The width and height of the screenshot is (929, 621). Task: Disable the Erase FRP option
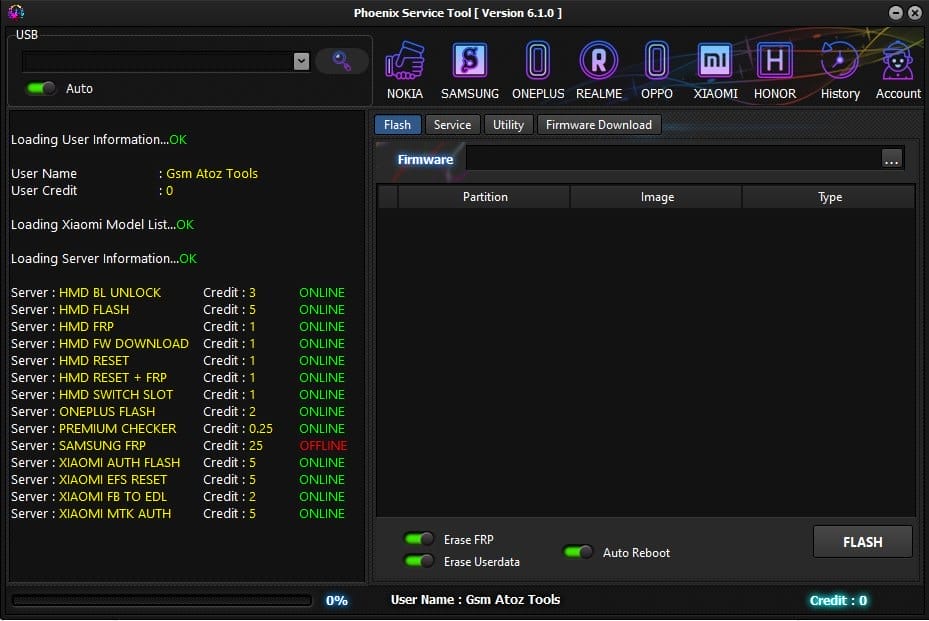pyautogui.click(x=420, y=539)
